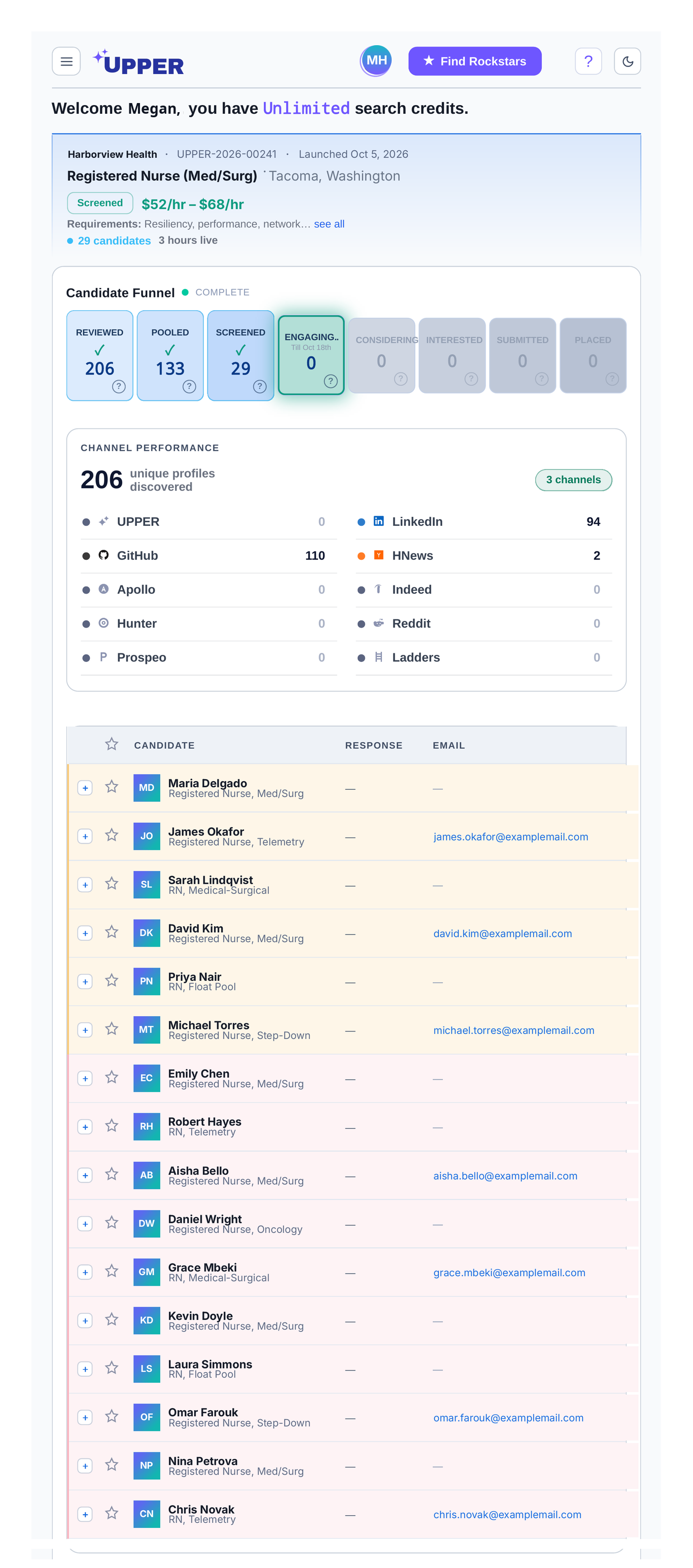Viewport: 693px width, 1568px height.
Task: Click the LinkedIn channel icon
Action: pos(378,521)
